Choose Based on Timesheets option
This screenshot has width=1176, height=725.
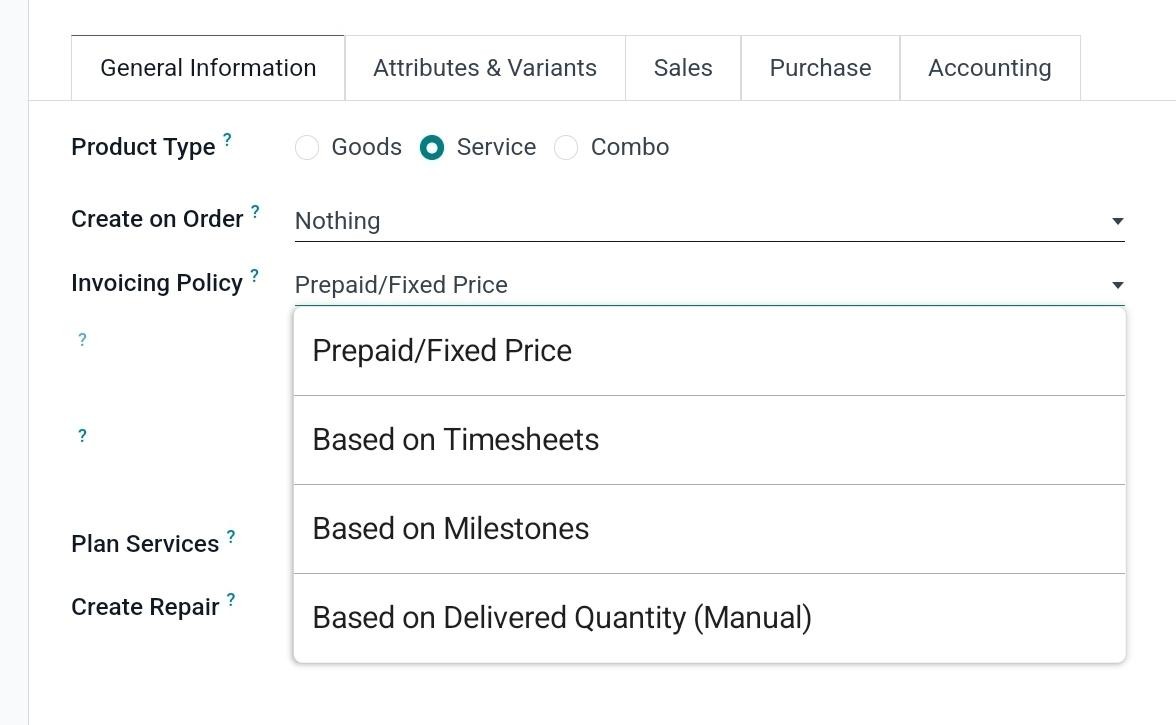click(456, 440)
